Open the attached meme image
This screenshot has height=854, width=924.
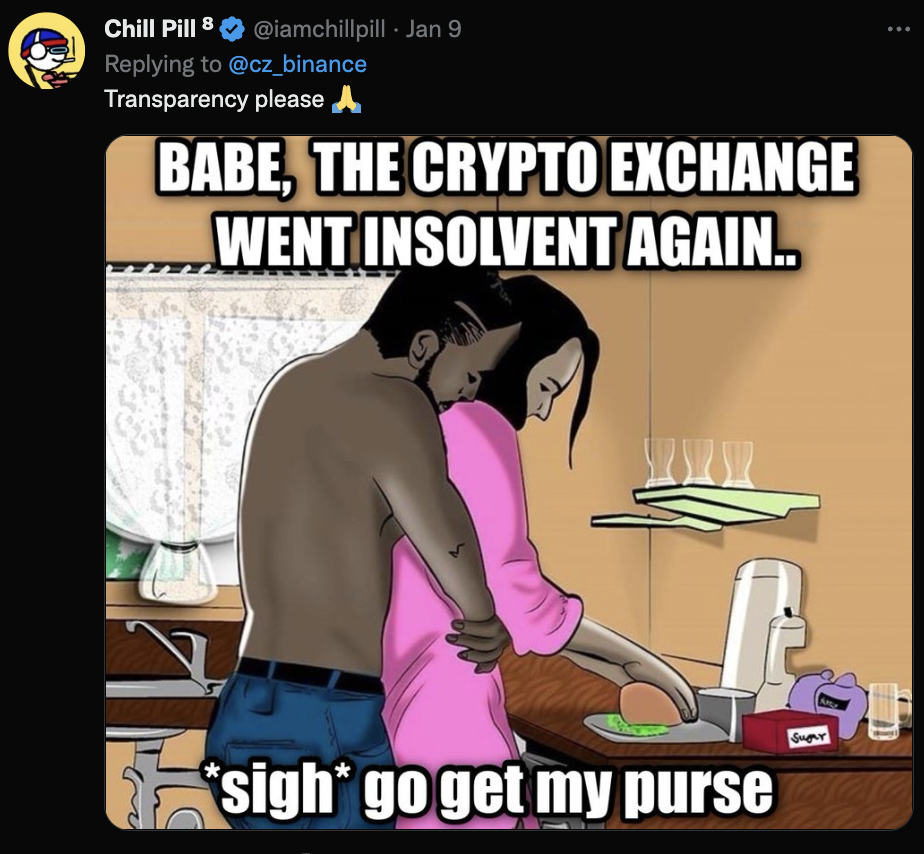click(x=509, y=482)
